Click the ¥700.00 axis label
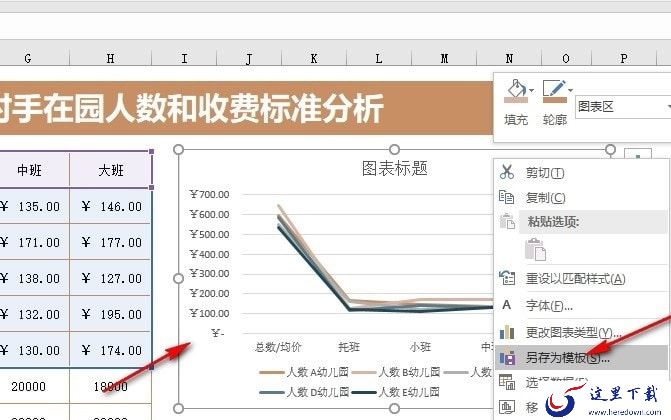 click(x=210, y=194)
